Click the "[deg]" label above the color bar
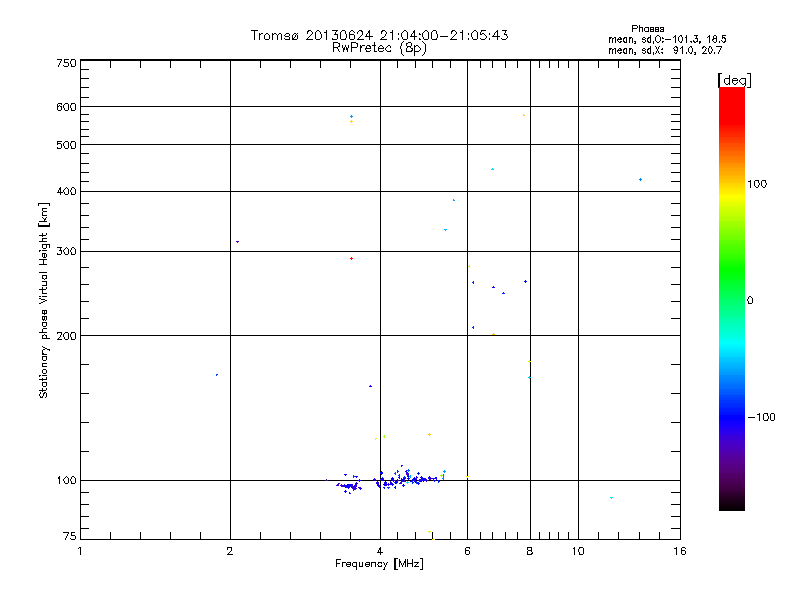Viewport: 800px width, 600px height. (x=734, y=80)
